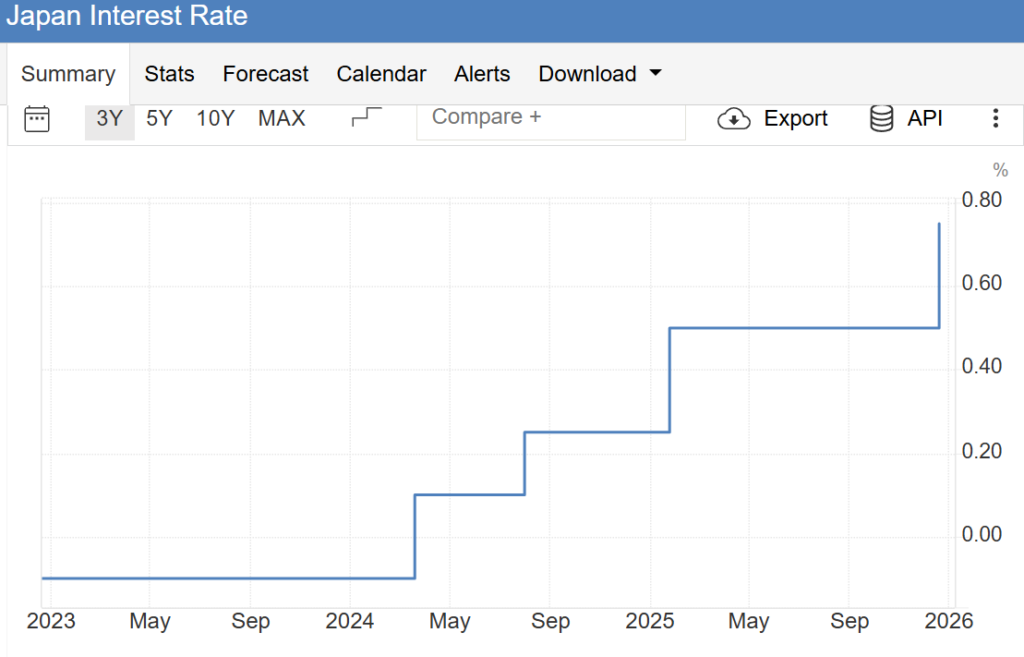Expand the Download dropdown menu
Screen dimensions: 1024x657
(x=587, y=74)
